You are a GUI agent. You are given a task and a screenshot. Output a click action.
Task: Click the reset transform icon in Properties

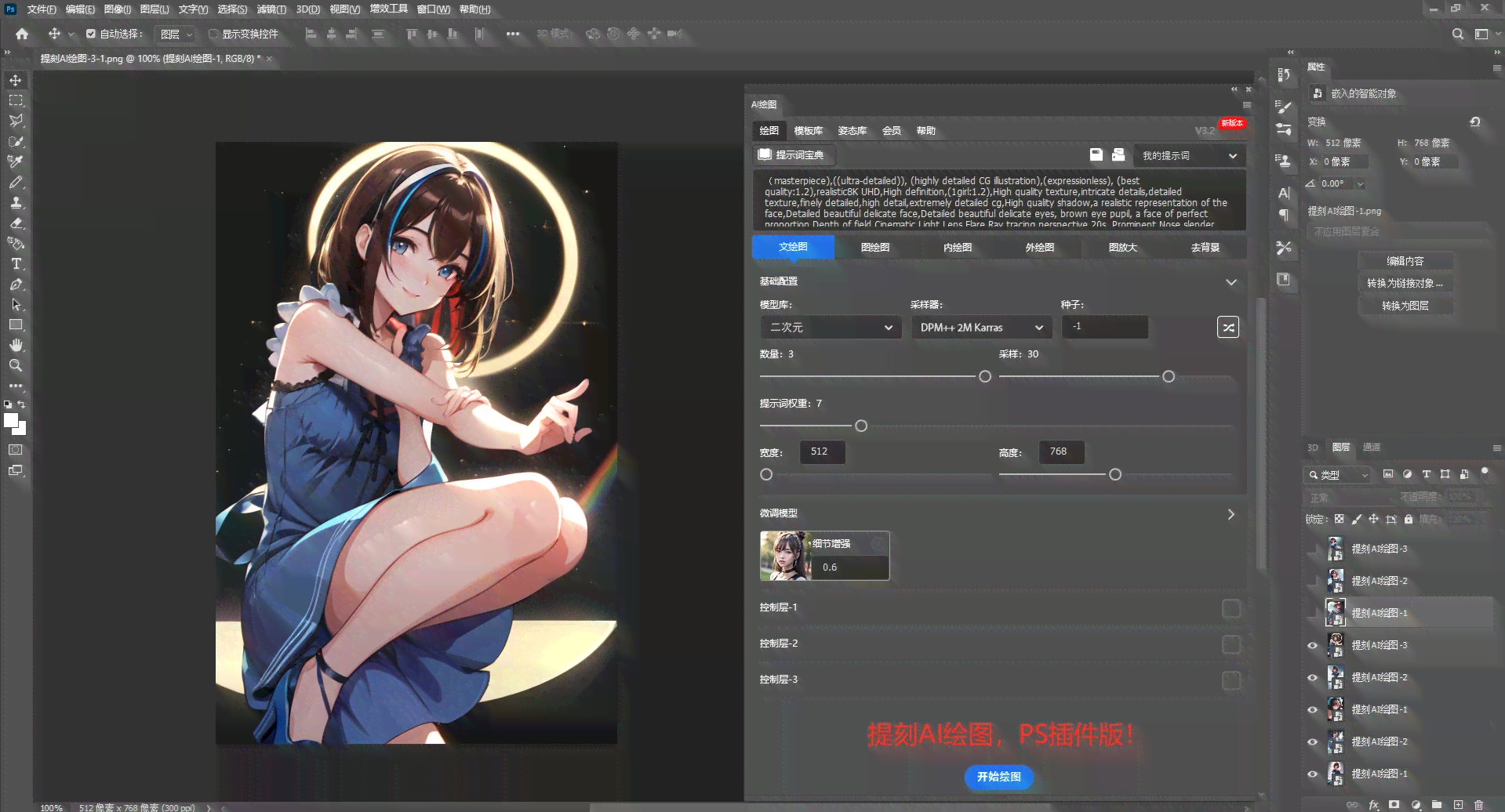pyautogui.click(x=1474, y=121)
